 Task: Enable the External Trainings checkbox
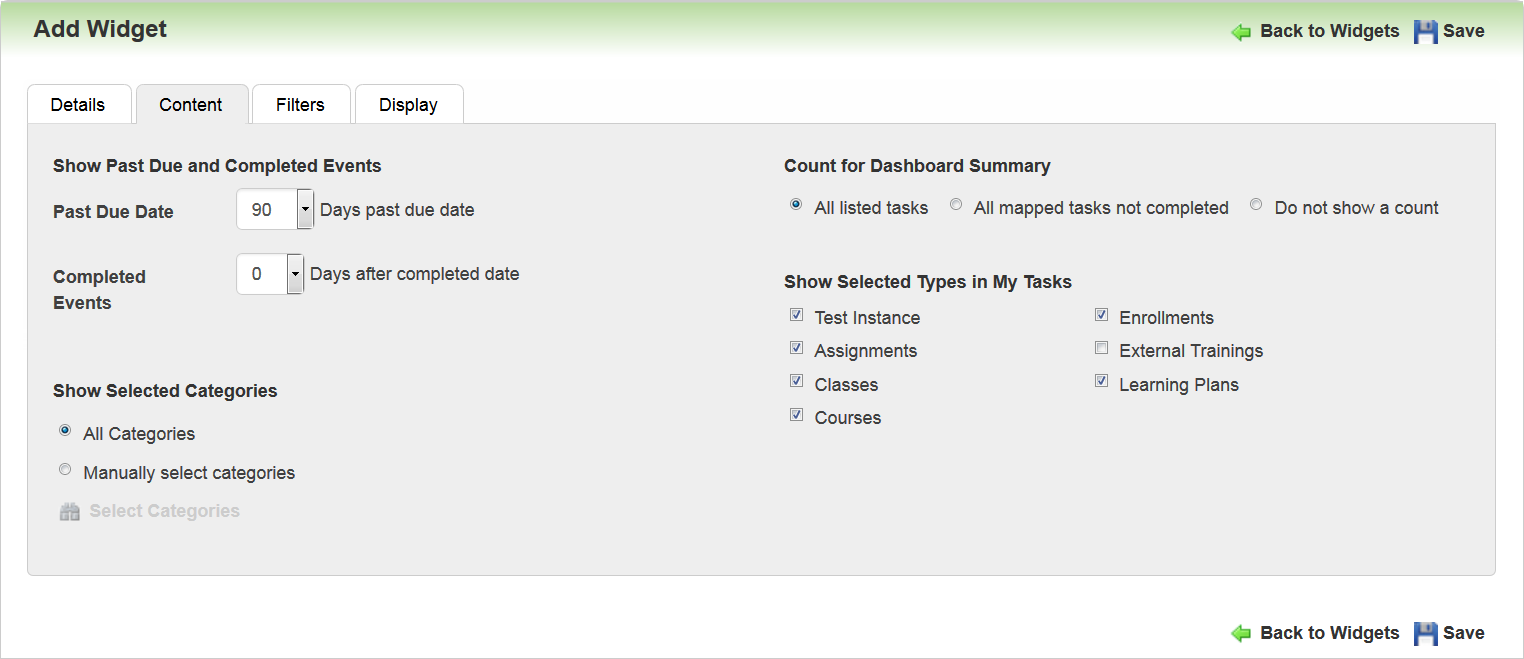click(1101, 348)
